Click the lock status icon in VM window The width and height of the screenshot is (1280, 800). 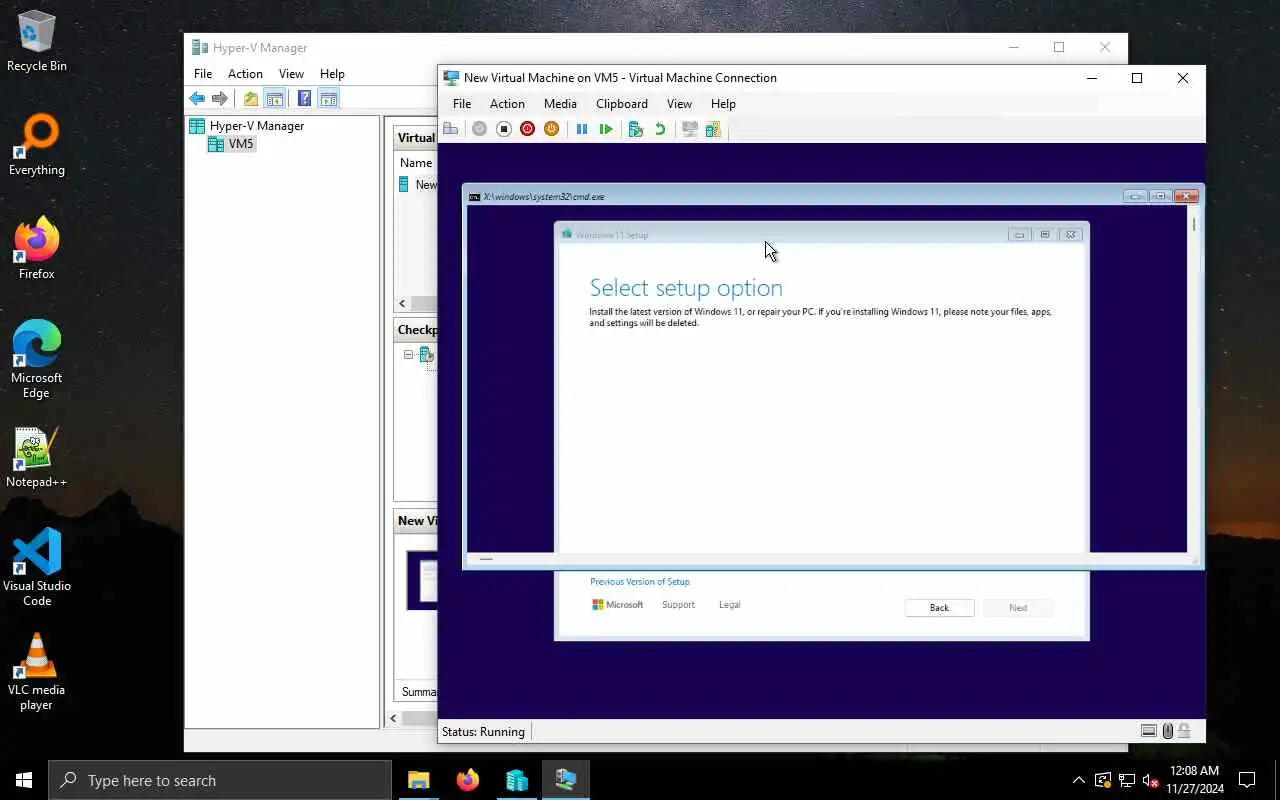(x=1184, y=731)
